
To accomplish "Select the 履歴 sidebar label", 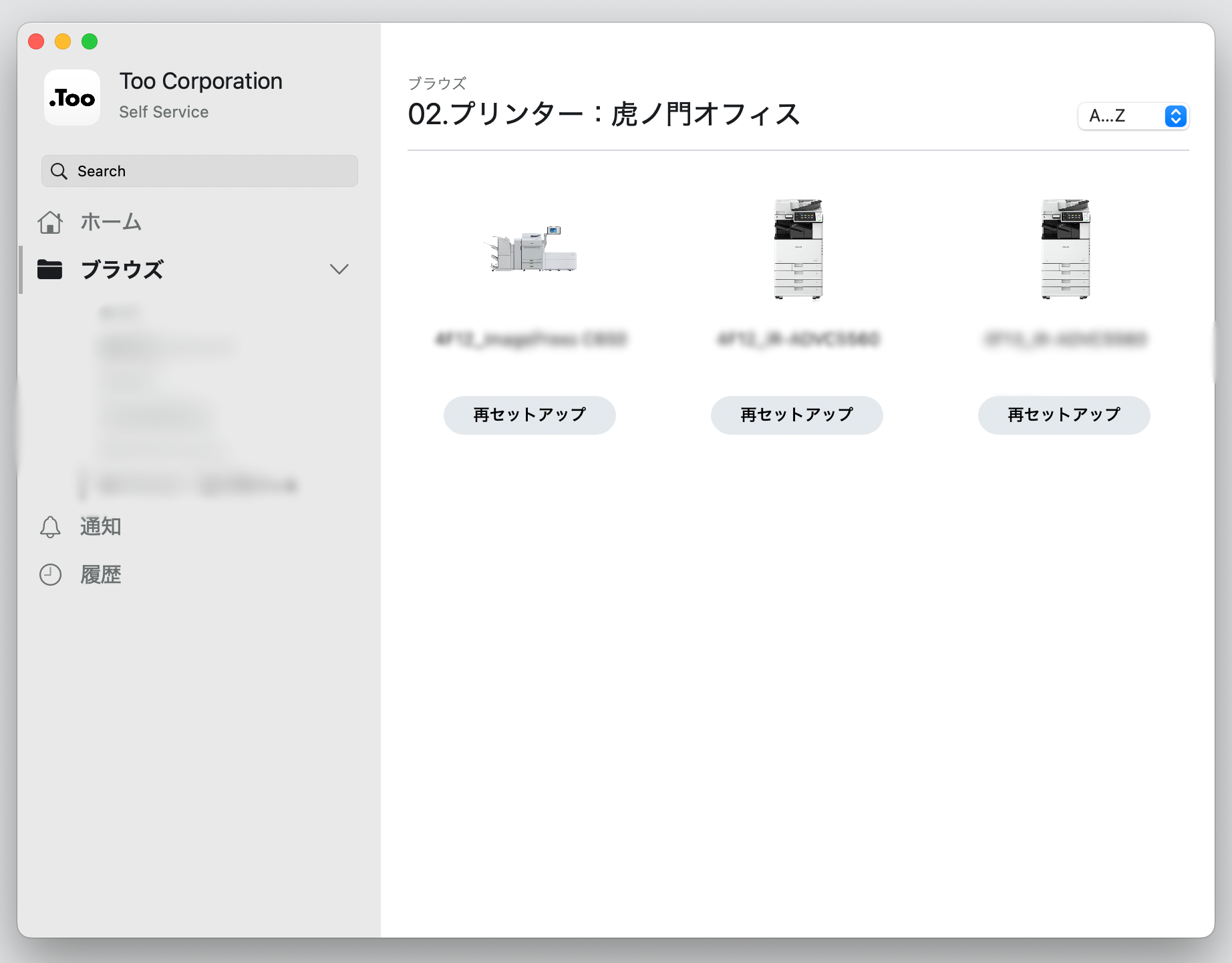I will (101, 574).
